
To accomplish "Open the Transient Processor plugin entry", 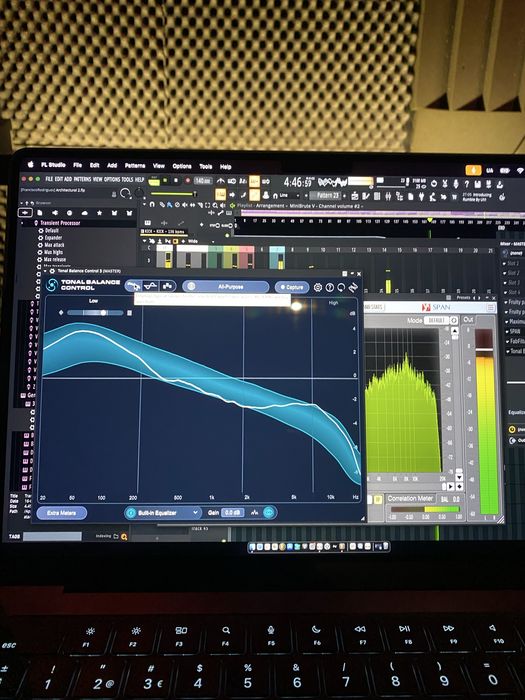I will click(60, 223).
